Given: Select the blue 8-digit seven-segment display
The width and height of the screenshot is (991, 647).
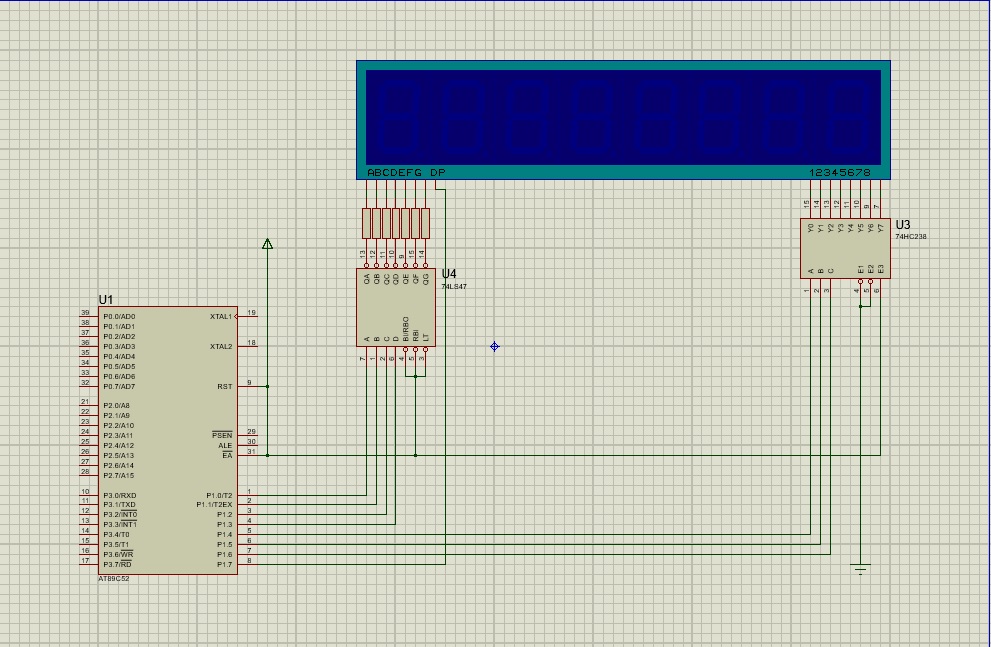Looking at the screenshot, I should click(x=623, y=120).
